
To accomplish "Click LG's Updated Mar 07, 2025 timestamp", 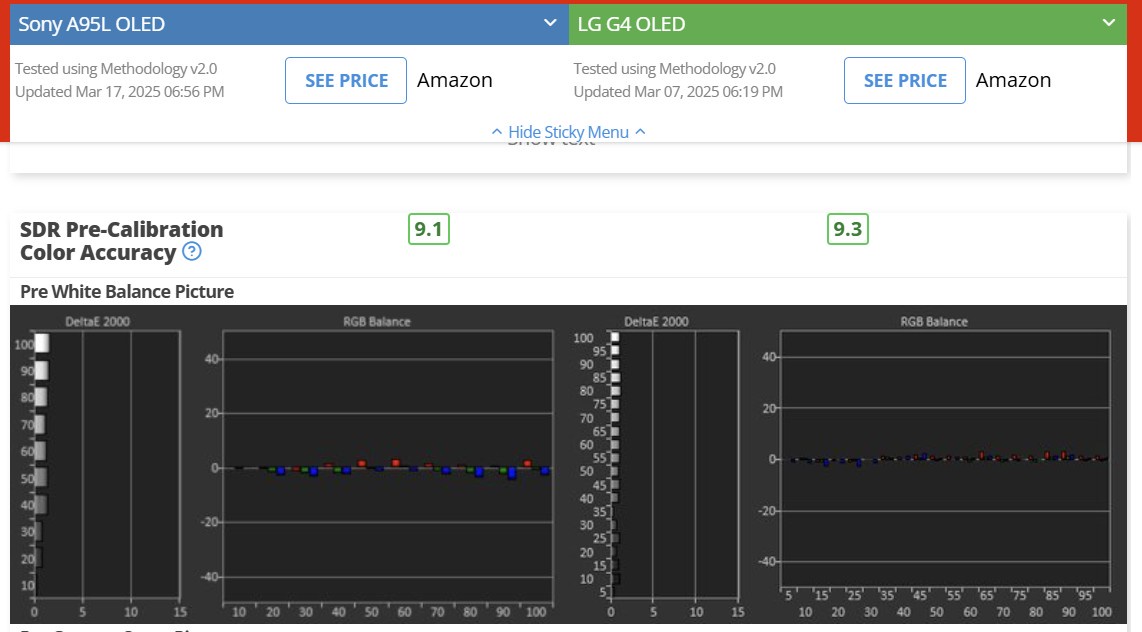I will [x=678, y=92].
